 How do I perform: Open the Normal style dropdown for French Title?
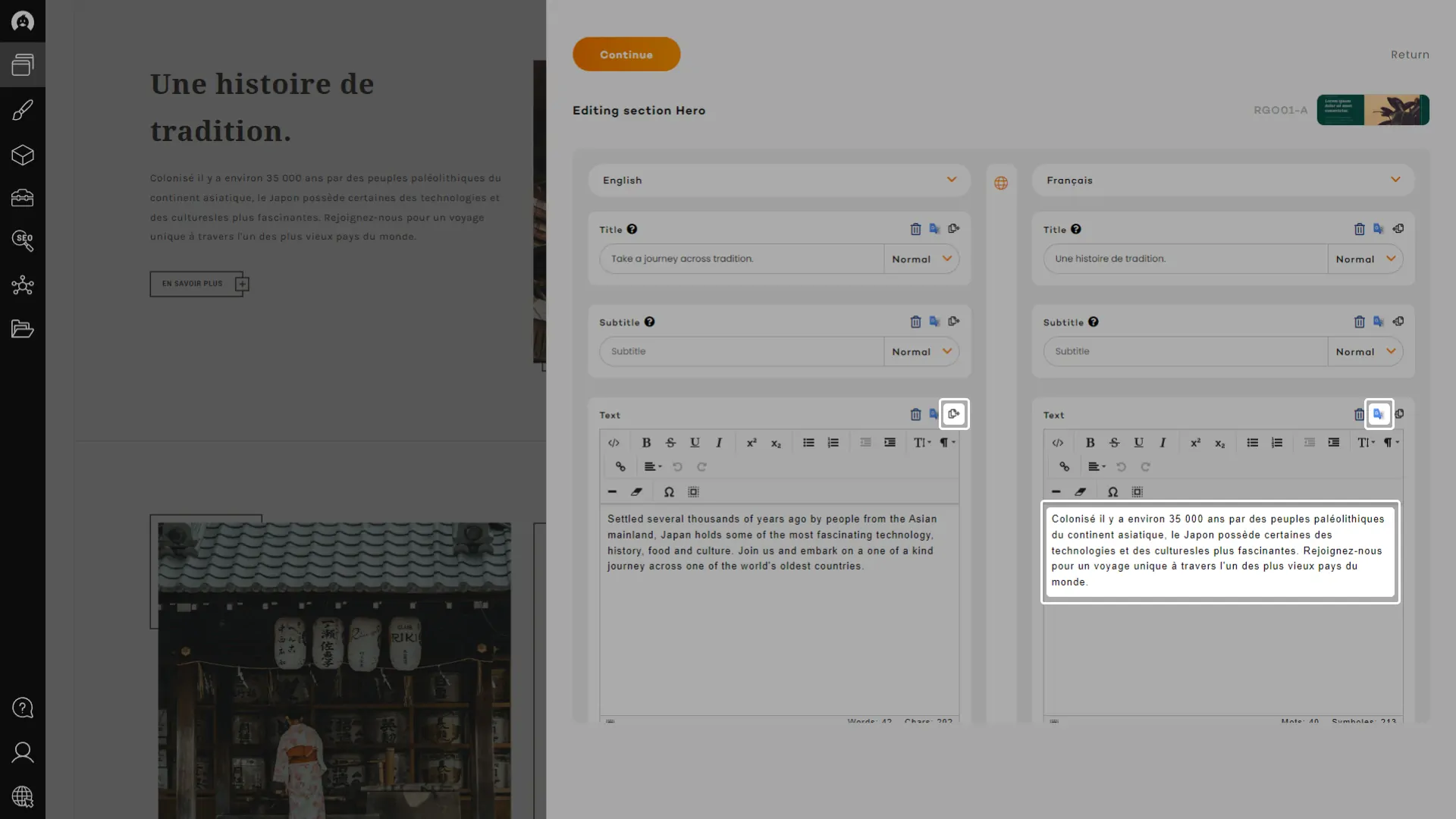(1365, 259)
